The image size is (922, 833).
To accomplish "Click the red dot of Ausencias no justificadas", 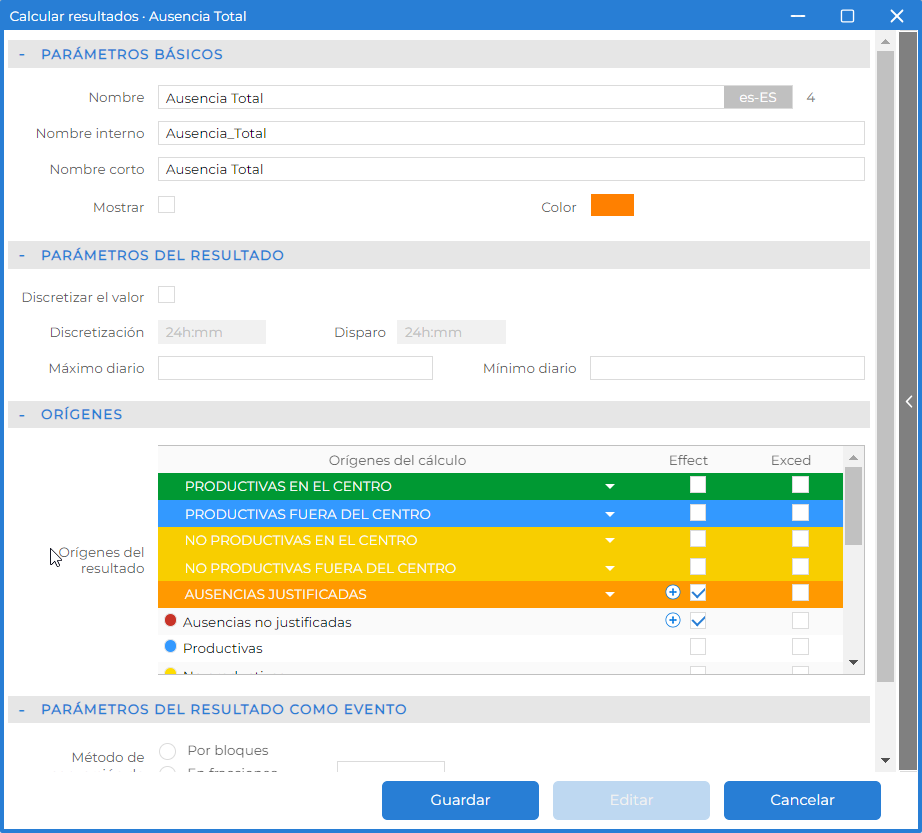I will tap(171, 620).
